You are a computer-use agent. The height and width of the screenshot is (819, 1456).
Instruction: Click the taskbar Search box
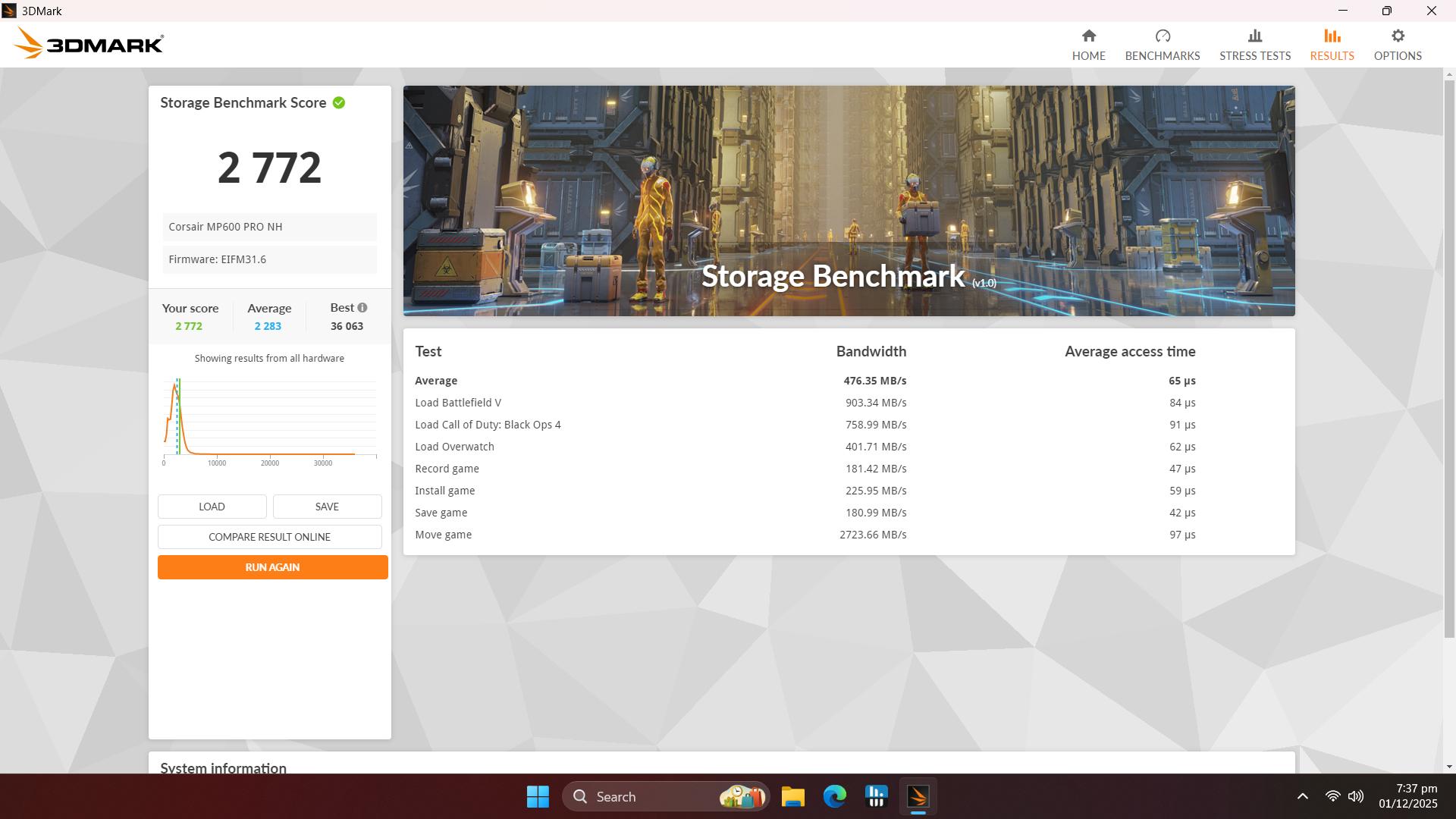click(x=666, y=796)
